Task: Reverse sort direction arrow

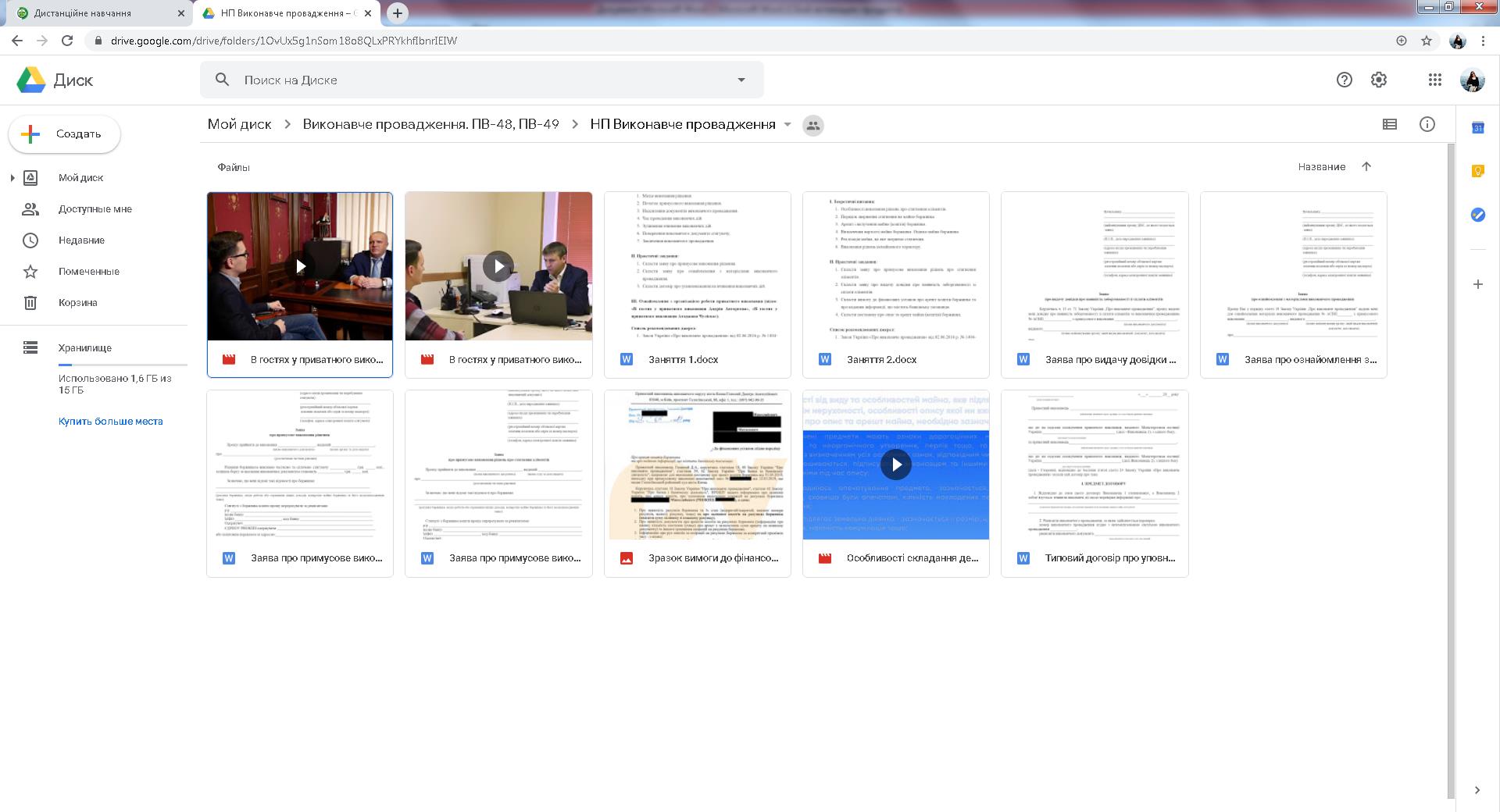Action: point(1366,166)
